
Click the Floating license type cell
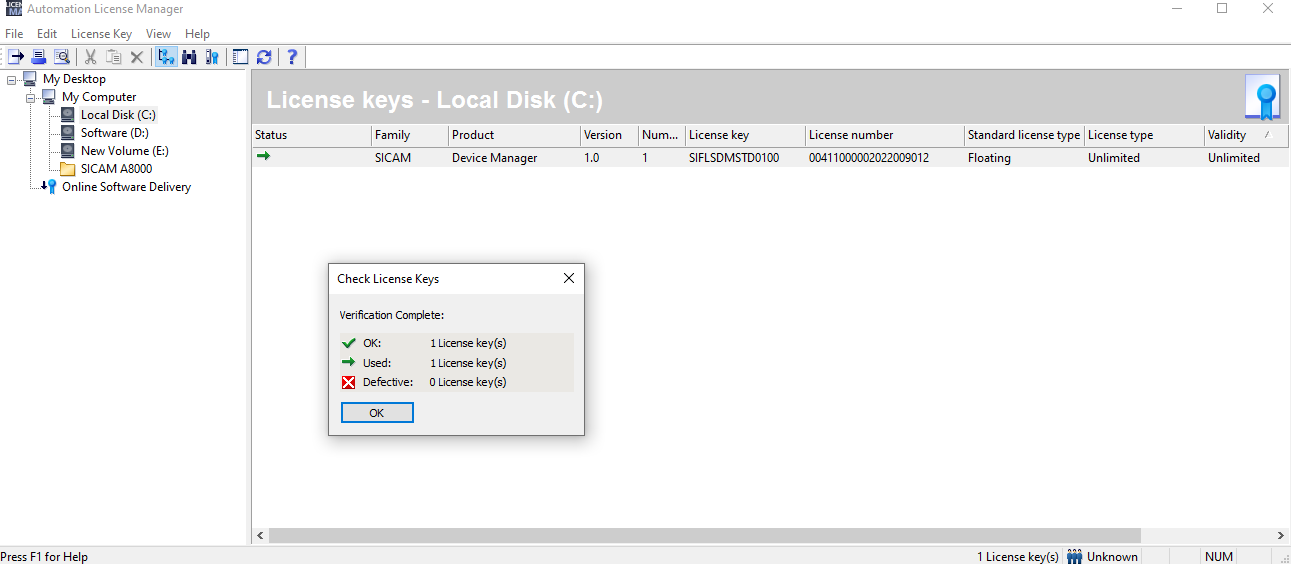pos(989,158)
